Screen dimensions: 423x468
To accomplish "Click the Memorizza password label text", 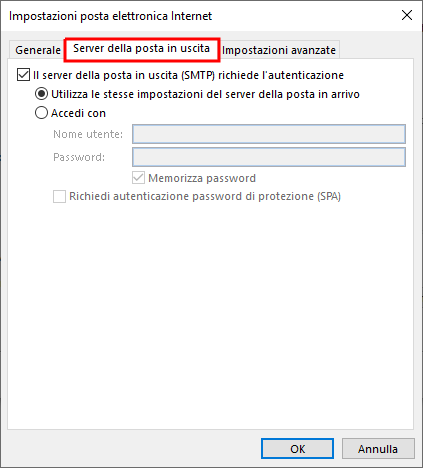I will point(202,178).
